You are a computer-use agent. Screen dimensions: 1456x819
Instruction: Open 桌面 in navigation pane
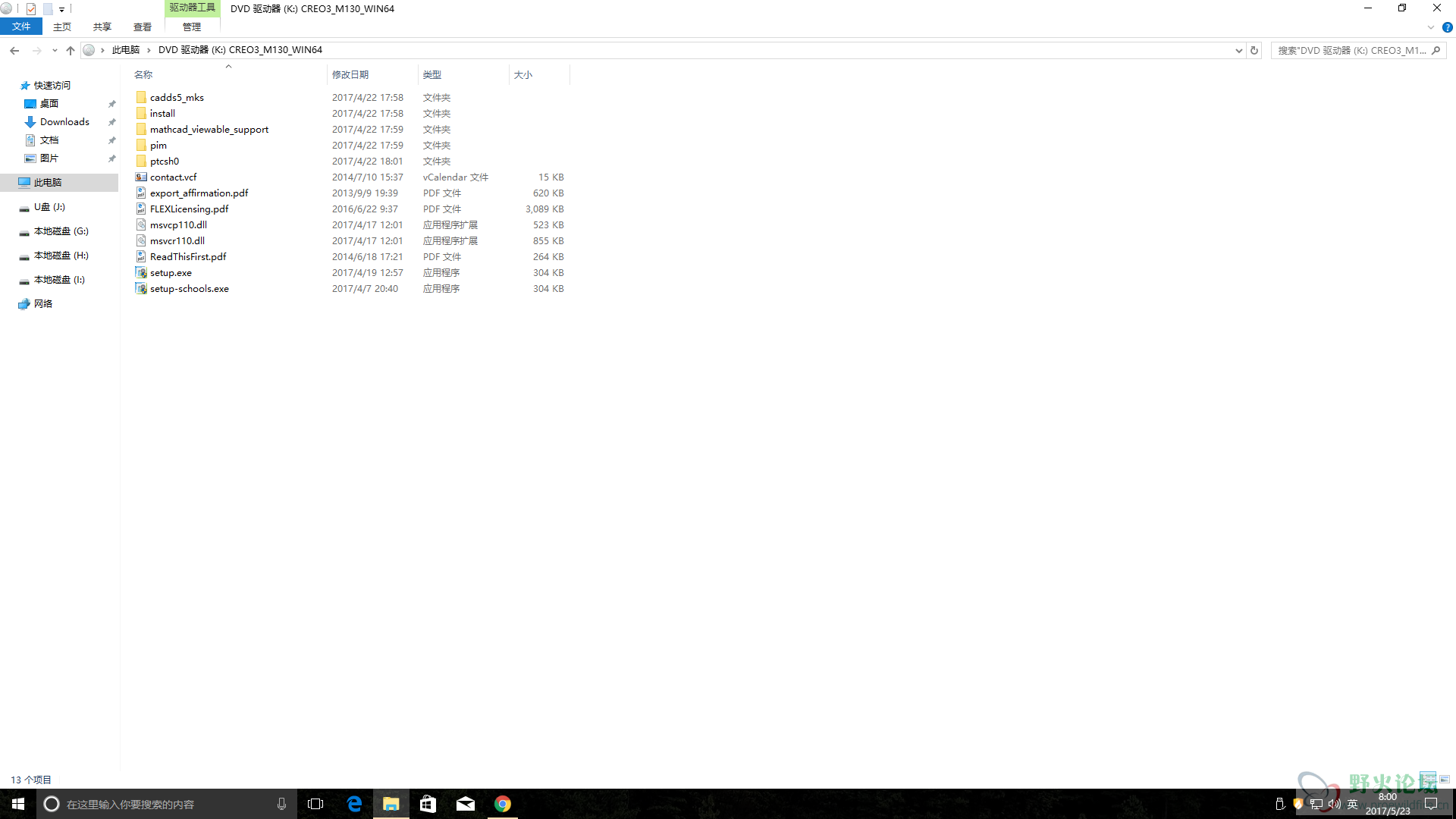(x=49, y=103)
